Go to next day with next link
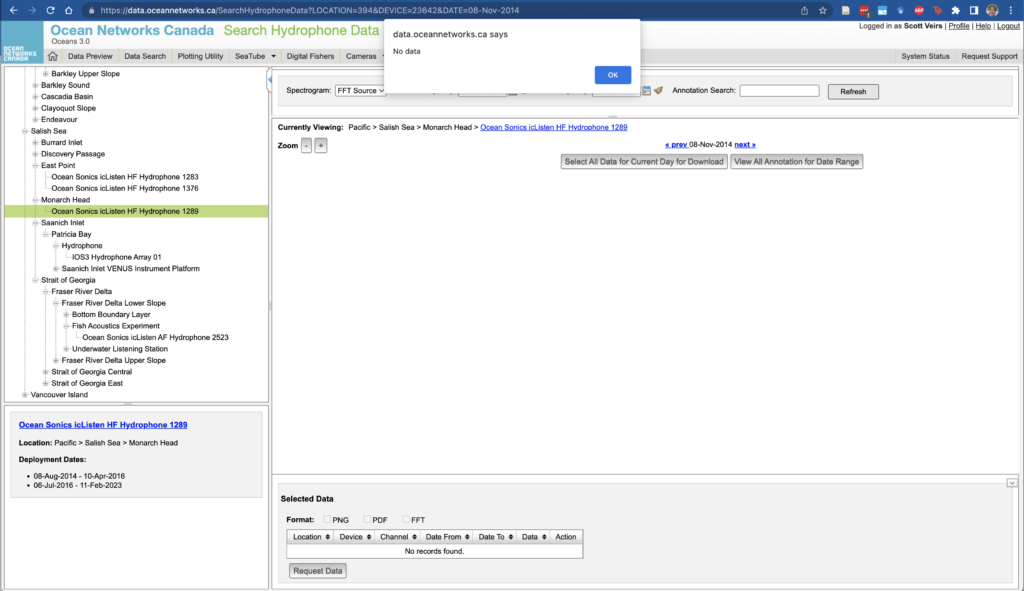 tap(745, 145)
